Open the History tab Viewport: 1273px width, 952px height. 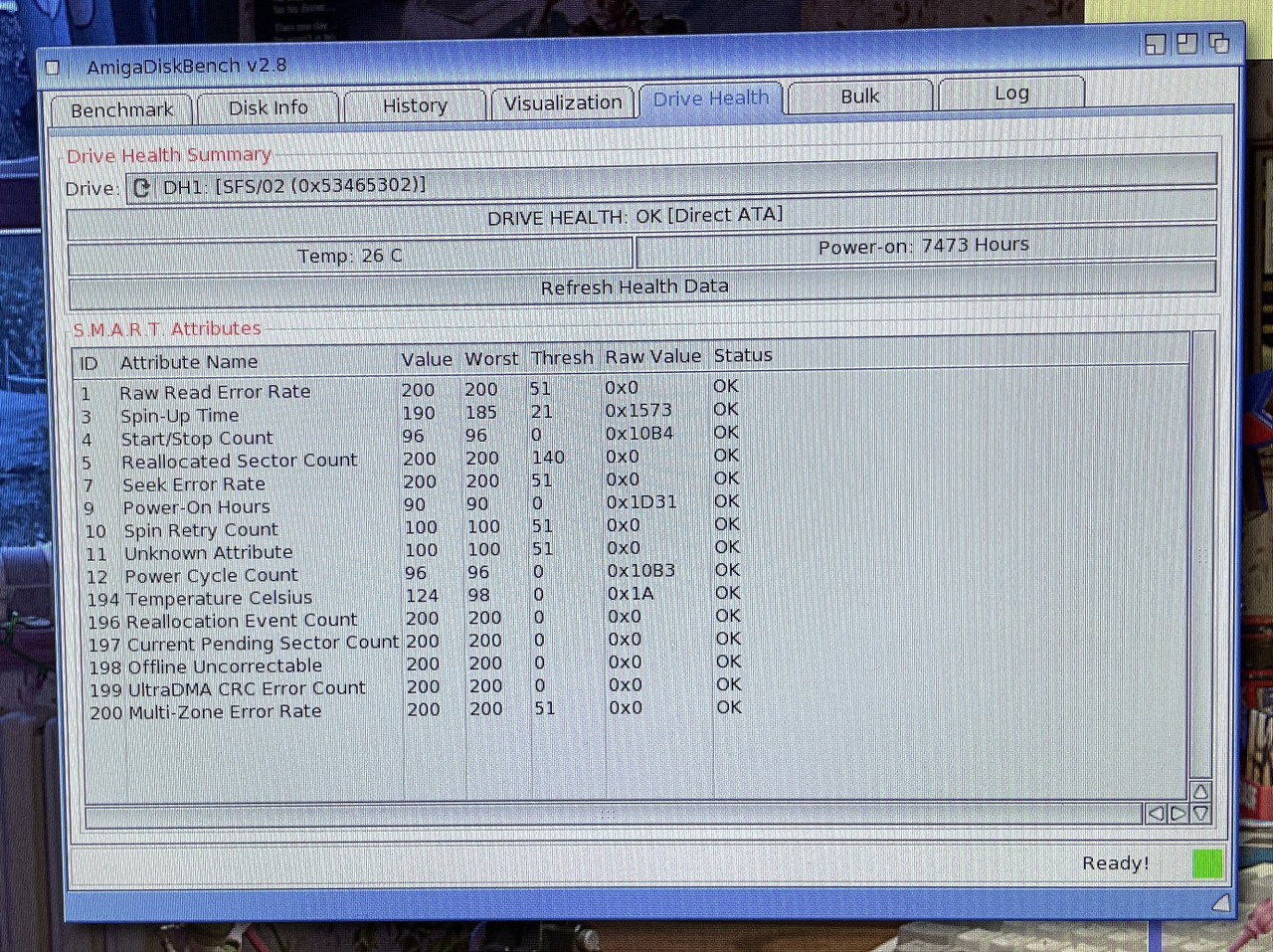(415, 105)
